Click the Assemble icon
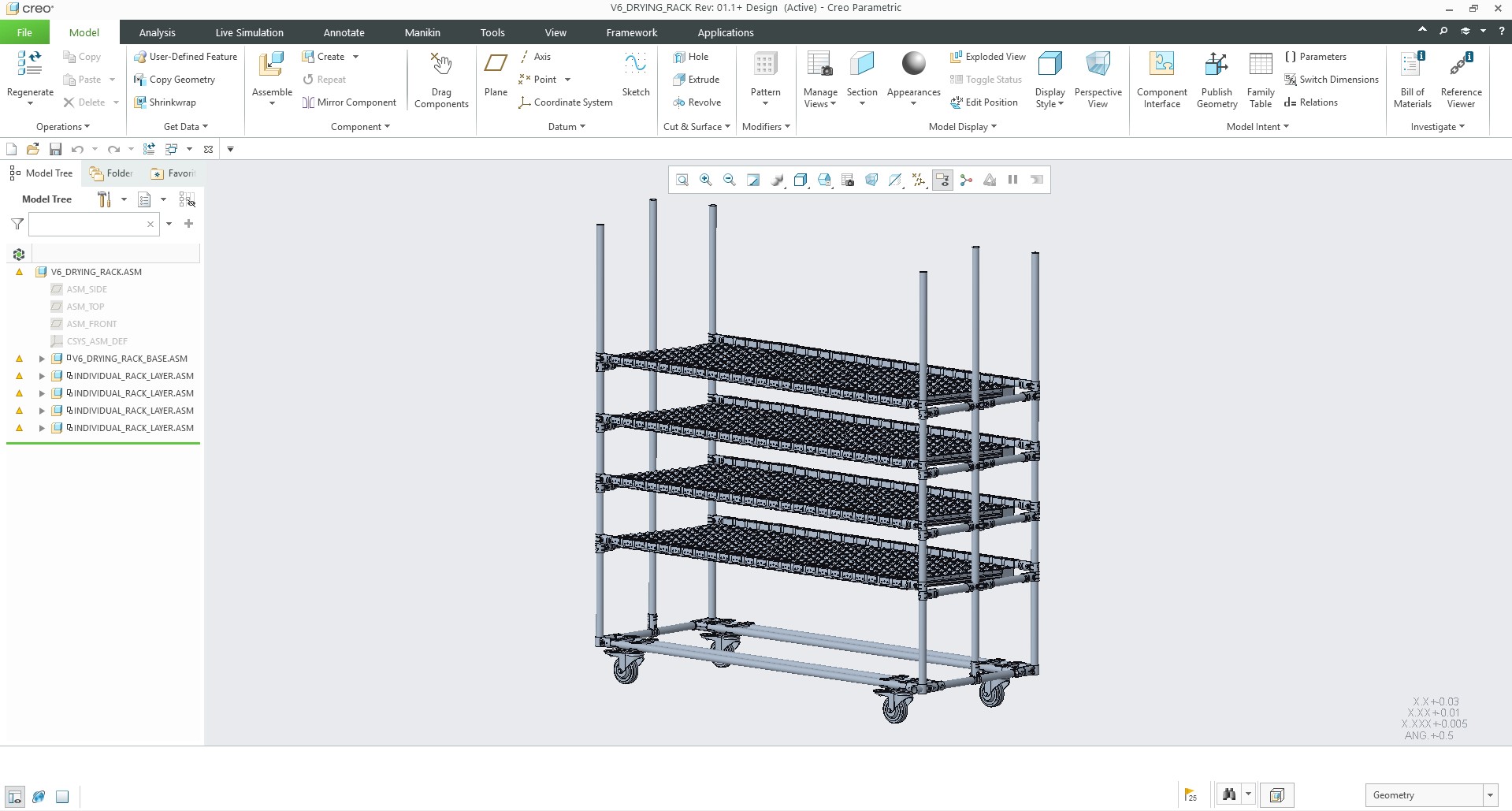 (x=272, y=64)
